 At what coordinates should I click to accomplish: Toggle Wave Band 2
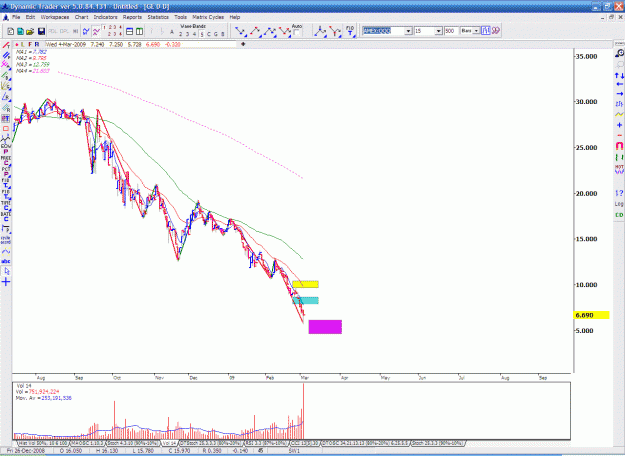[x=181, y=34]
